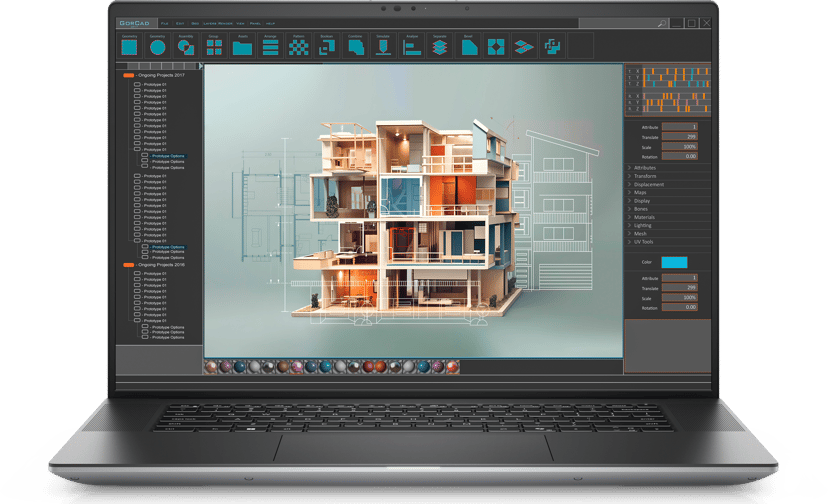Viewport: 828px width, 504px height.
Task: Open the File menu
Action: tap(165, 24)
